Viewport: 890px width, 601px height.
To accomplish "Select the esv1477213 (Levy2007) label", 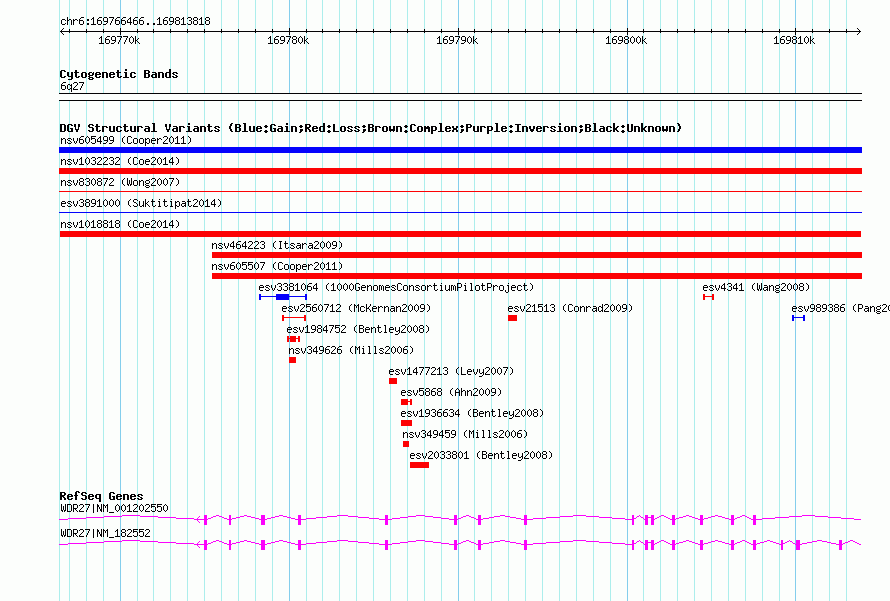I will [x=451, y=371].
